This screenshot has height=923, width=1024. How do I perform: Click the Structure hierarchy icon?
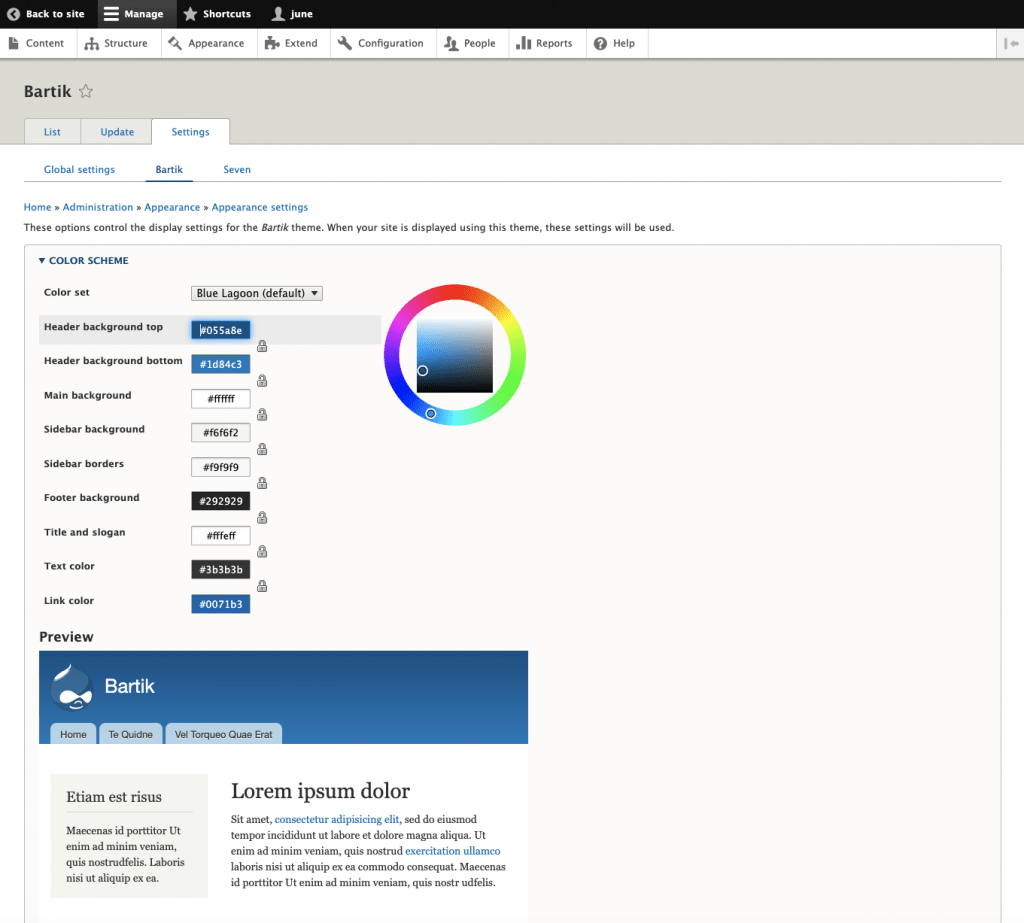point(91,43)
